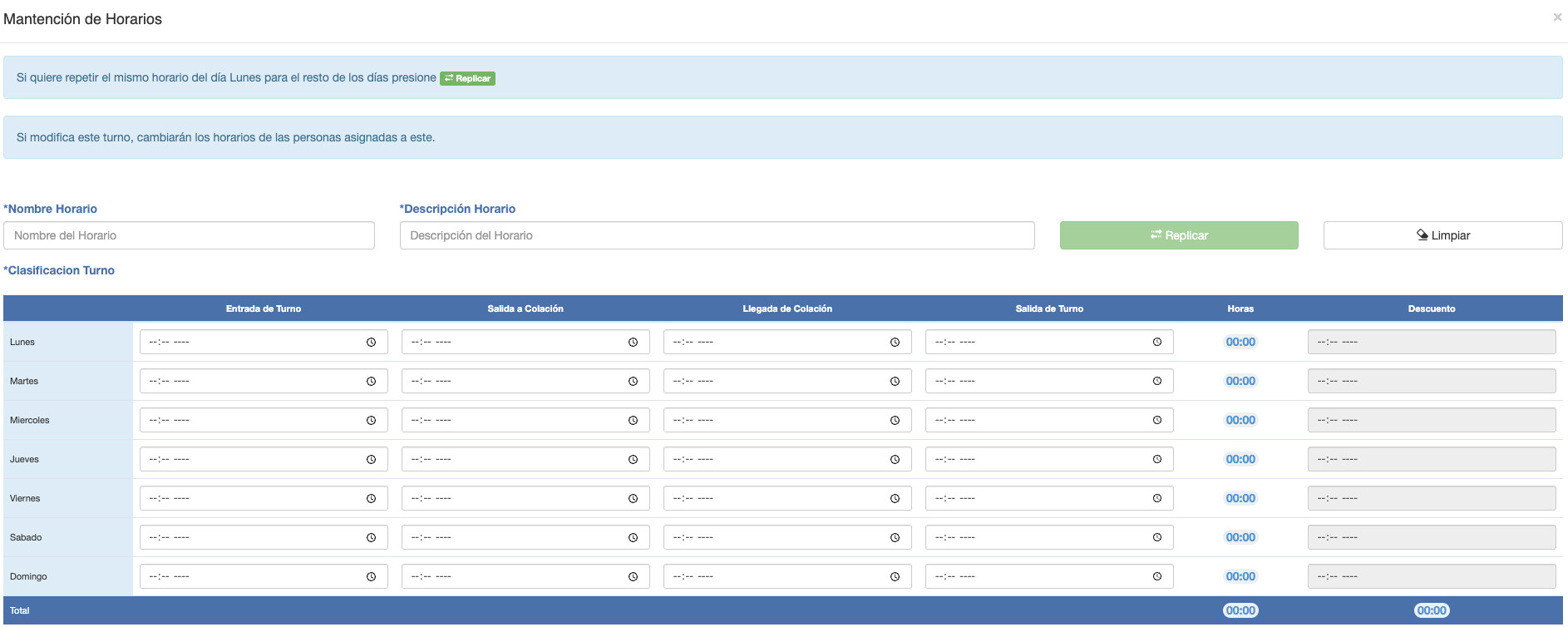Click the Limpiar button
Screen dimensions: 1568x627
coord(1442,235)
